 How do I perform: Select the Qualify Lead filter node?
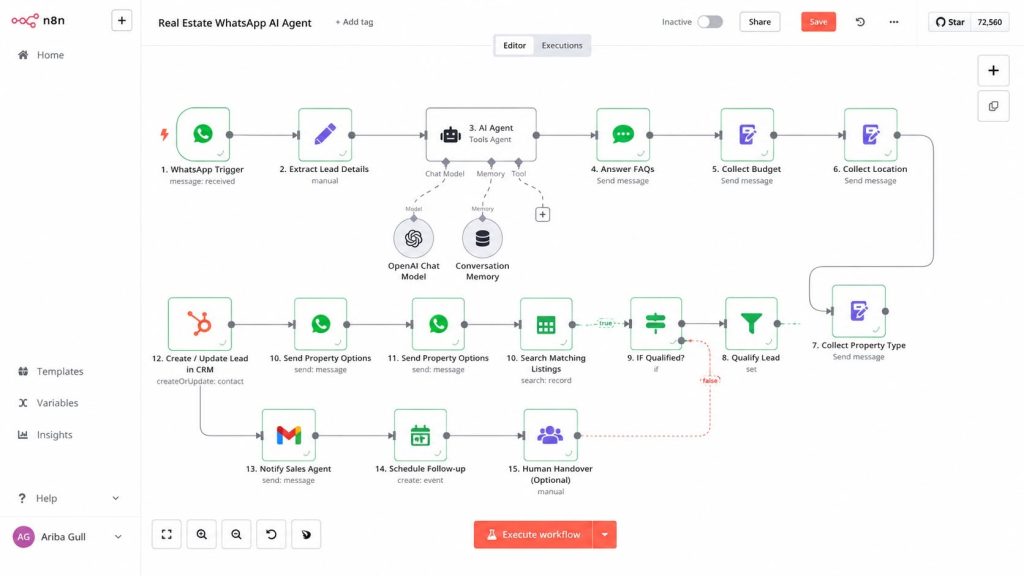click(751, 323)
